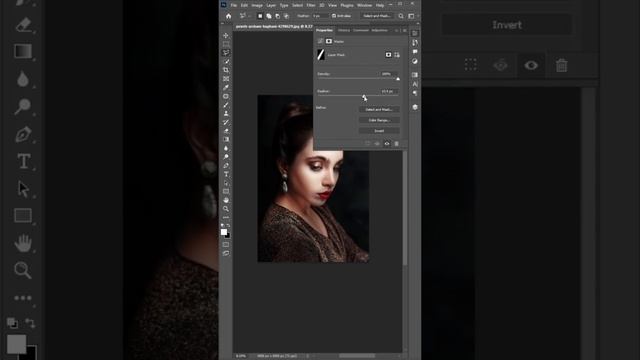Switch to the Adjustments tab

point(379,30)
